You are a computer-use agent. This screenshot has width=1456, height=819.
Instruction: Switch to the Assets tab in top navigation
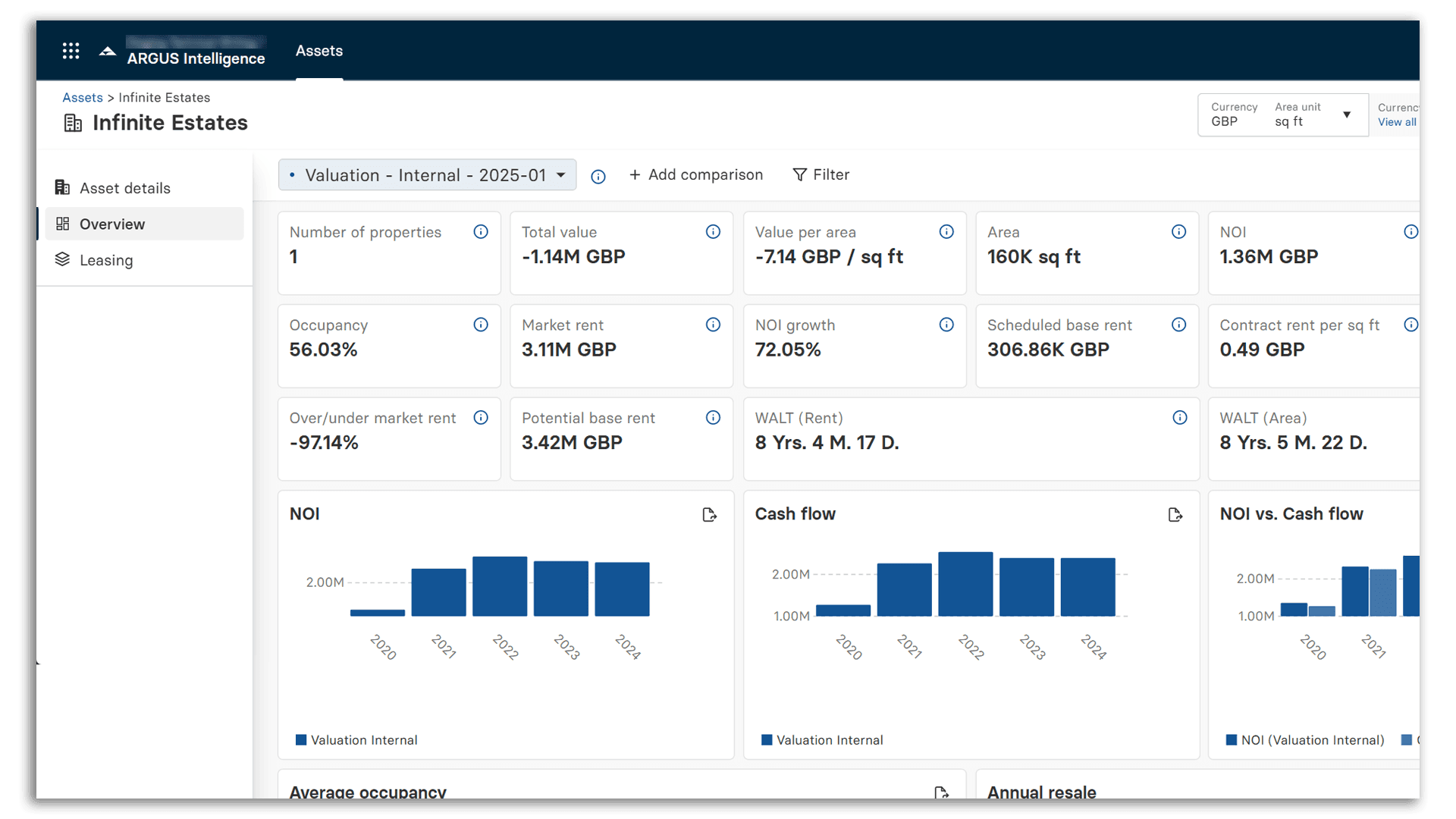[x=318, y=51]
